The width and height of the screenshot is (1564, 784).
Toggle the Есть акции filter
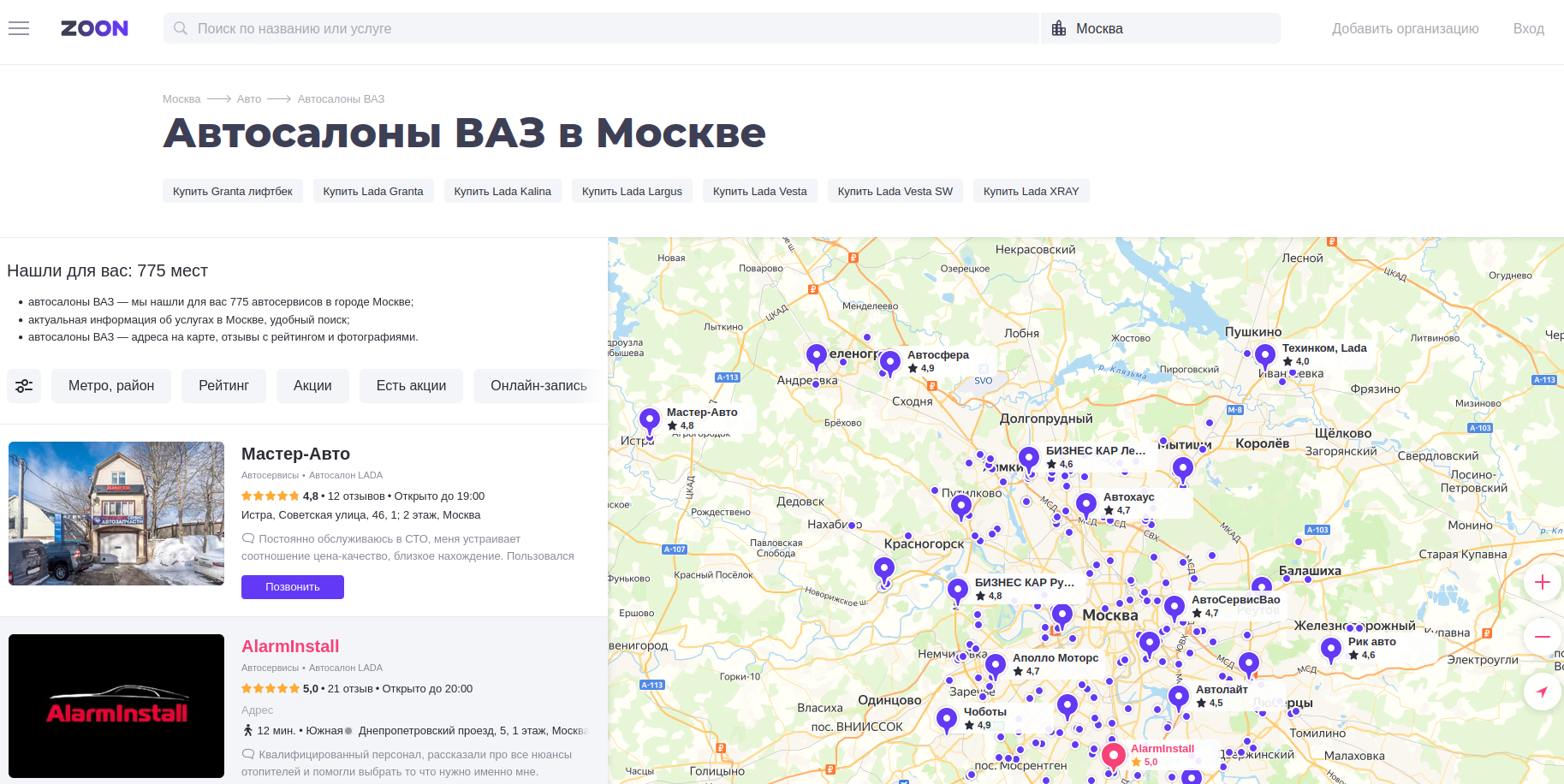coord(411,386)
